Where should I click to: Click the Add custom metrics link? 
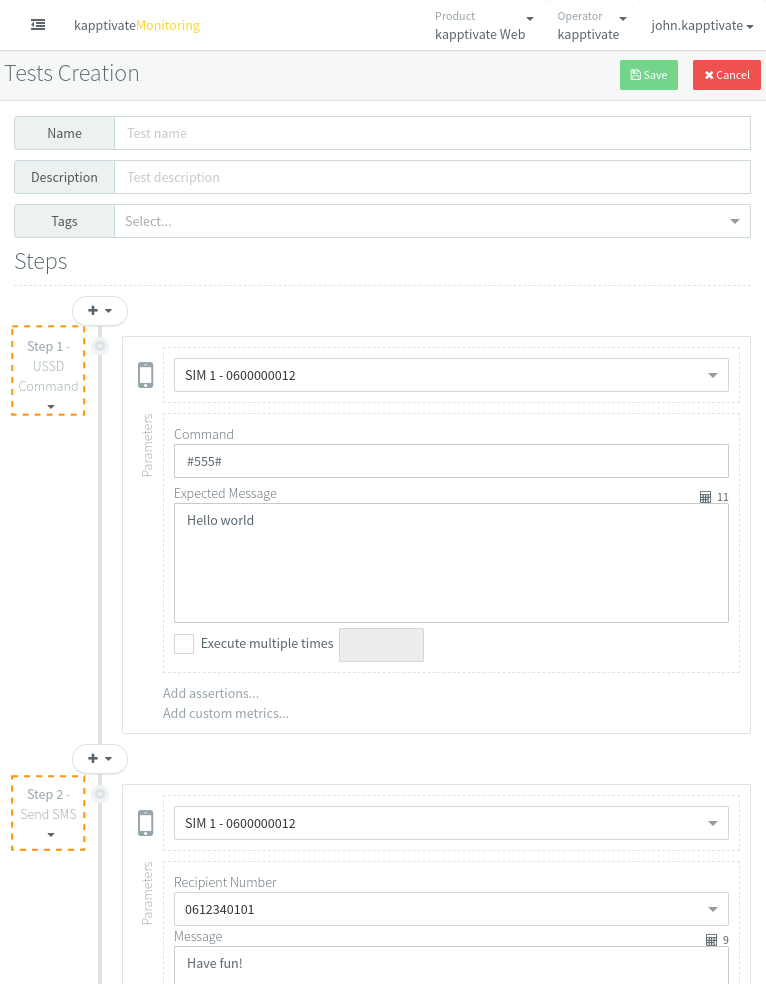tap(226, 713)
